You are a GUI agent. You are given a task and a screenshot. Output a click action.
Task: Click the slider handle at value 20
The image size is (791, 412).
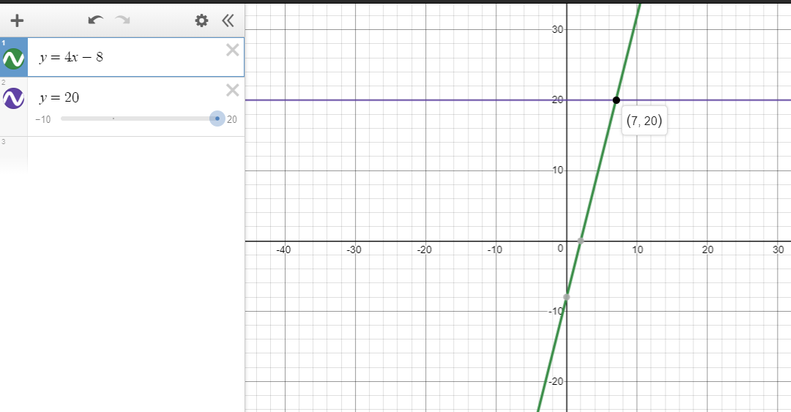[217, 118]
